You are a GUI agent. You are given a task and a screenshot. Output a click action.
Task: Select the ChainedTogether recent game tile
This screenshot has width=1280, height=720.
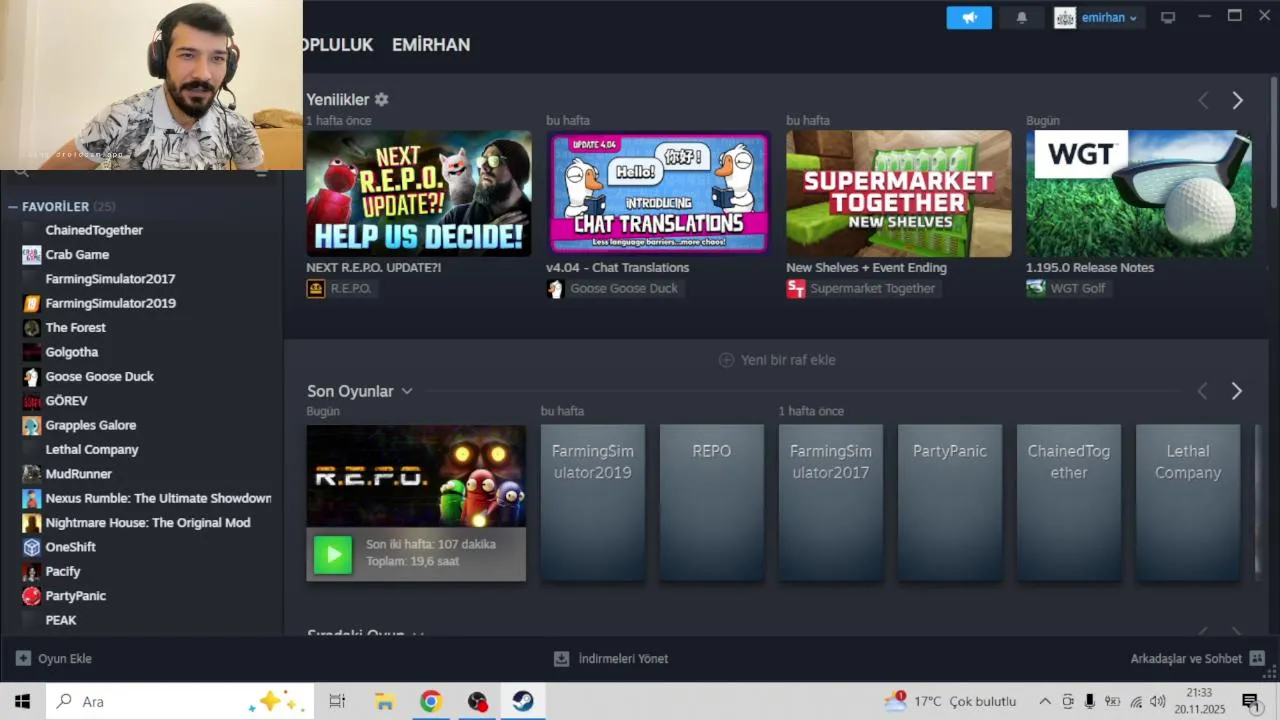1069,503
